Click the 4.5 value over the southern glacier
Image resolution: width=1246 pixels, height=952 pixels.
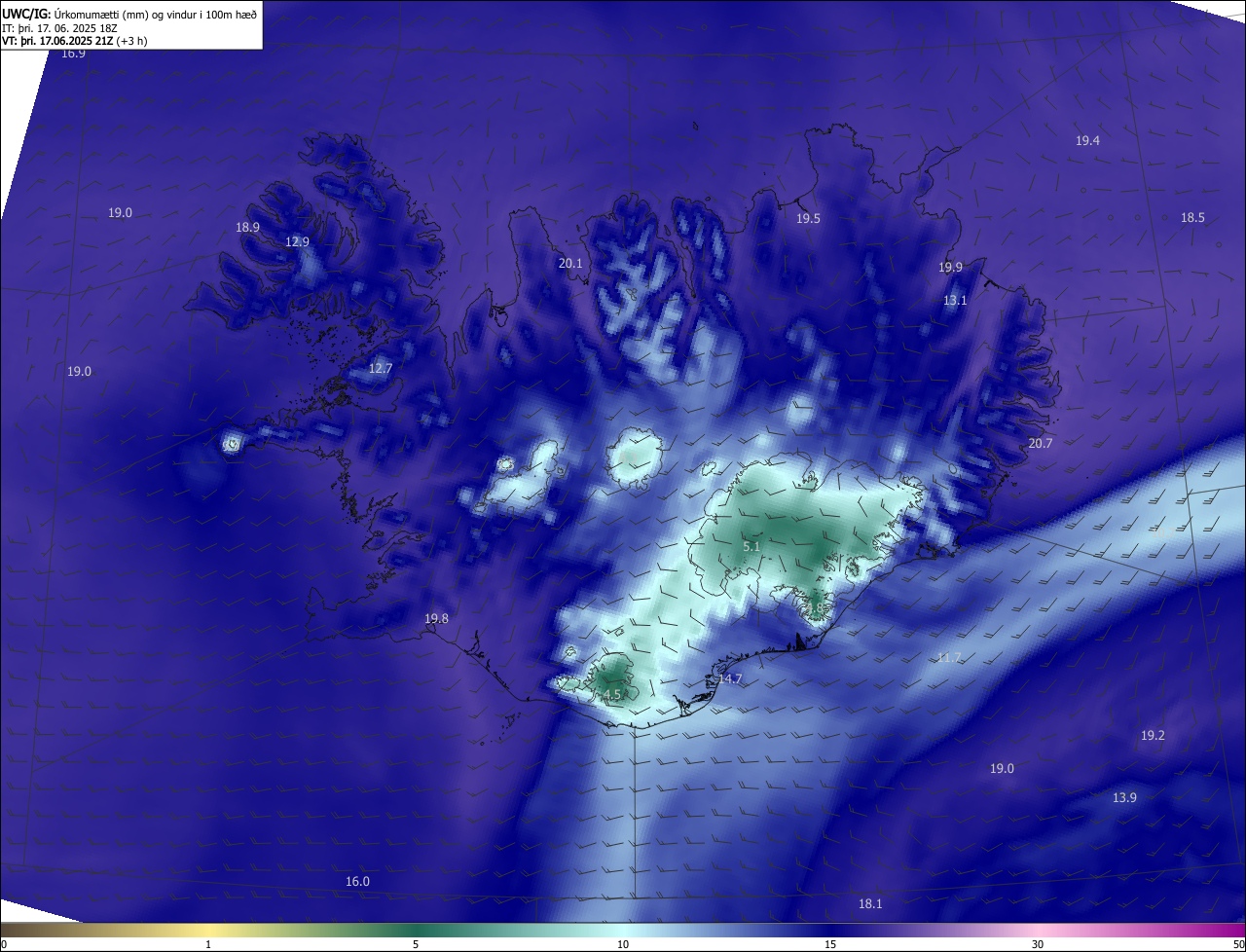point(612,695)
